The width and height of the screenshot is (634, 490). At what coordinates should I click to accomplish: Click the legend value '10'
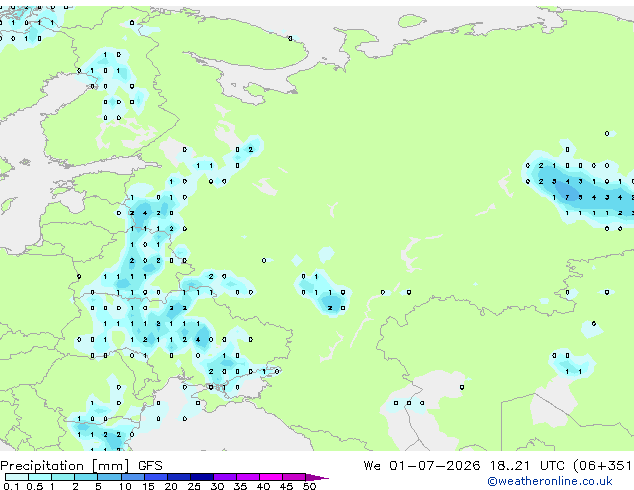point(125,486)
